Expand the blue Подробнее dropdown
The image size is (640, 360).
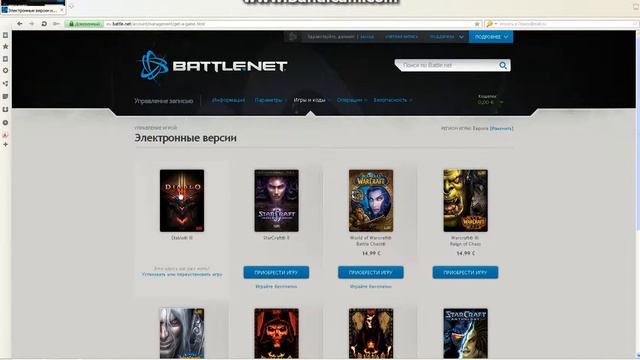[x=491, y=37]
